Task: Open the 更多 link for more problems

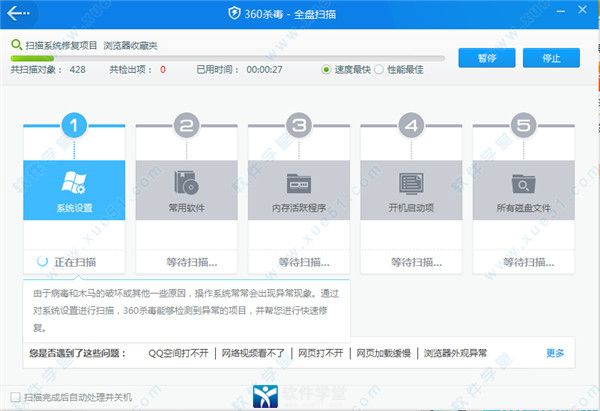Action: pos(555,353)
